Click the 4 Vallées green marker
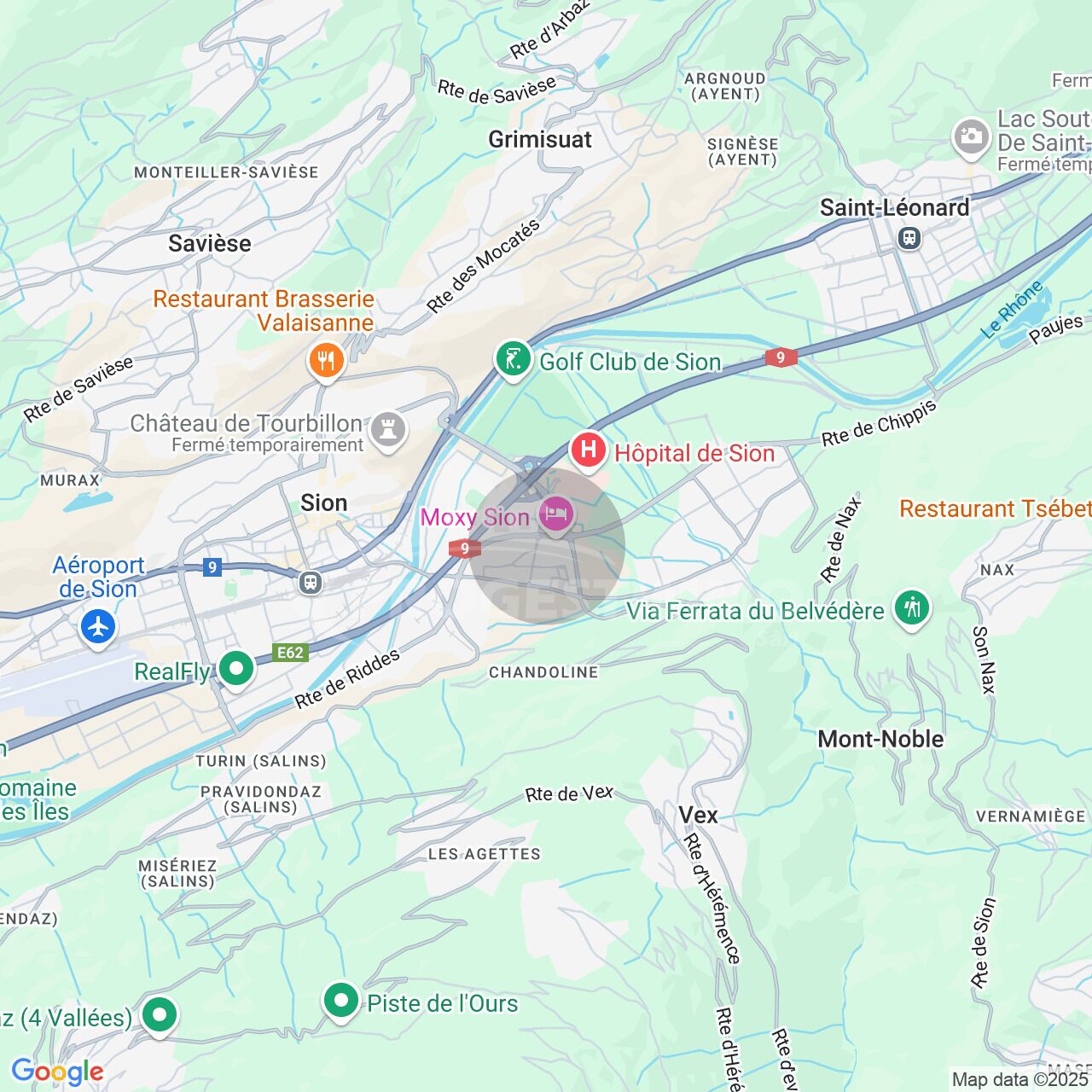The height and width of the screenshot is (1092, 1092). (160, 1015)
